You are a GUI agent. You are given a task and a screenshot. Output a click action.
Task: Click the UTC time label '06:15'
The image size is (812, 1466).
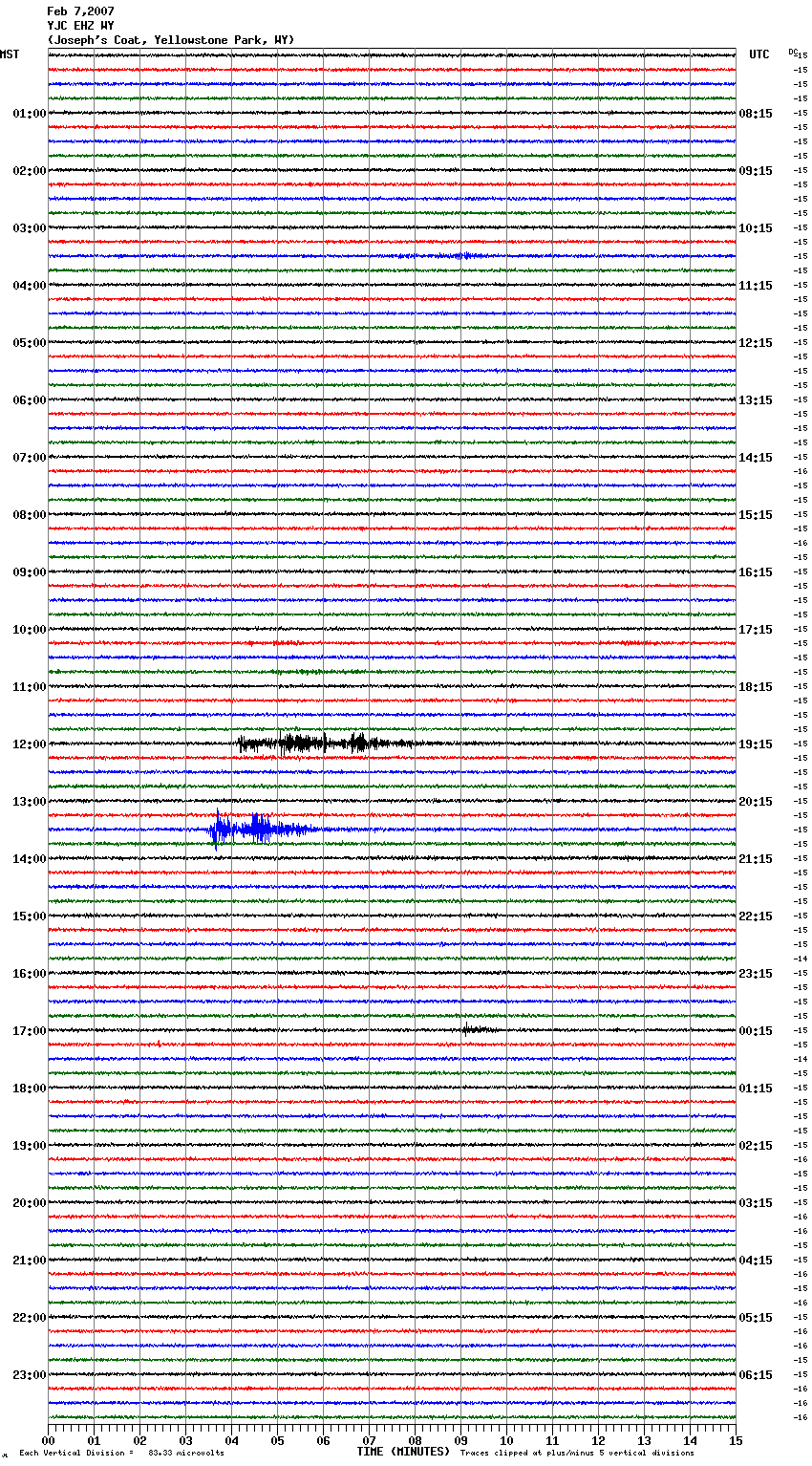(x=756, y=1375)
